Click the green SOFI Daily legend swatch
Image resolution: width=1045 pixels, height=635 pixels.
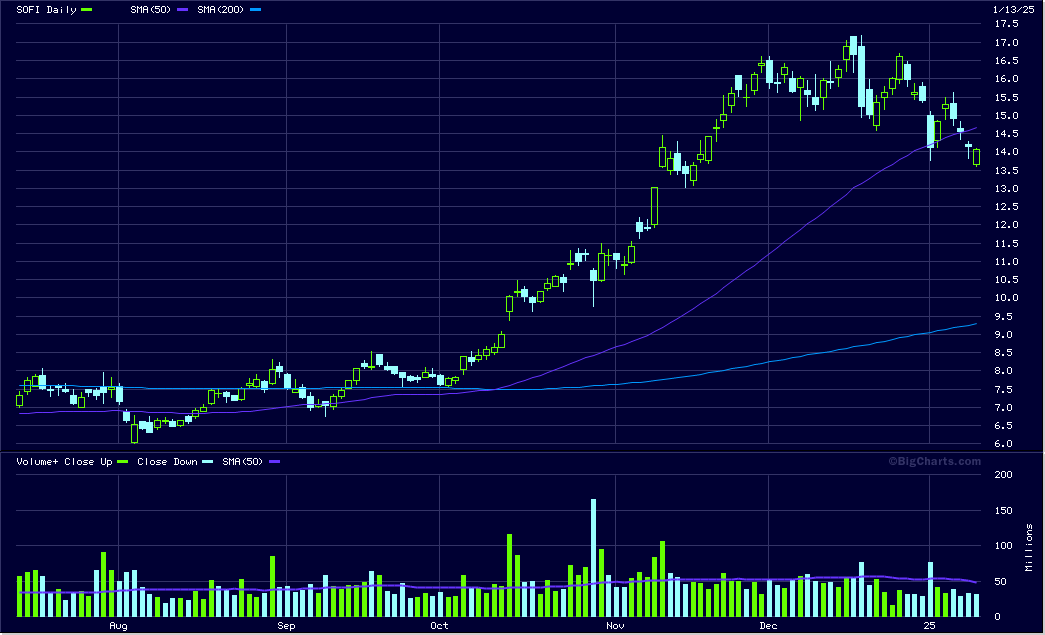[x=87, y=10]
